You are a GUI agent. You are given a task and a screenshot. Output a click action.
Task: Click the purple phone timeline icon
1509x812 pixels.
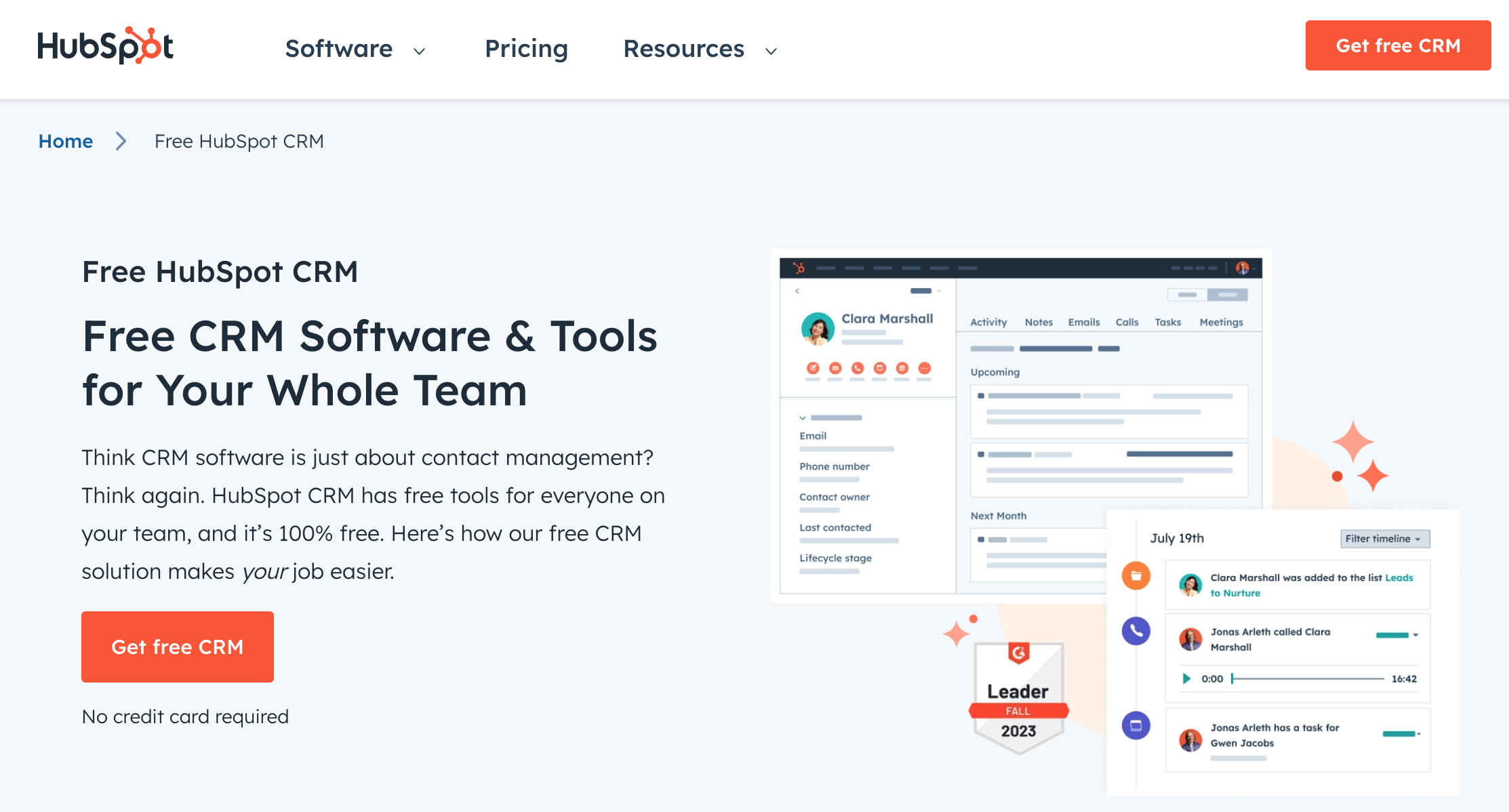pos(1135,631)
